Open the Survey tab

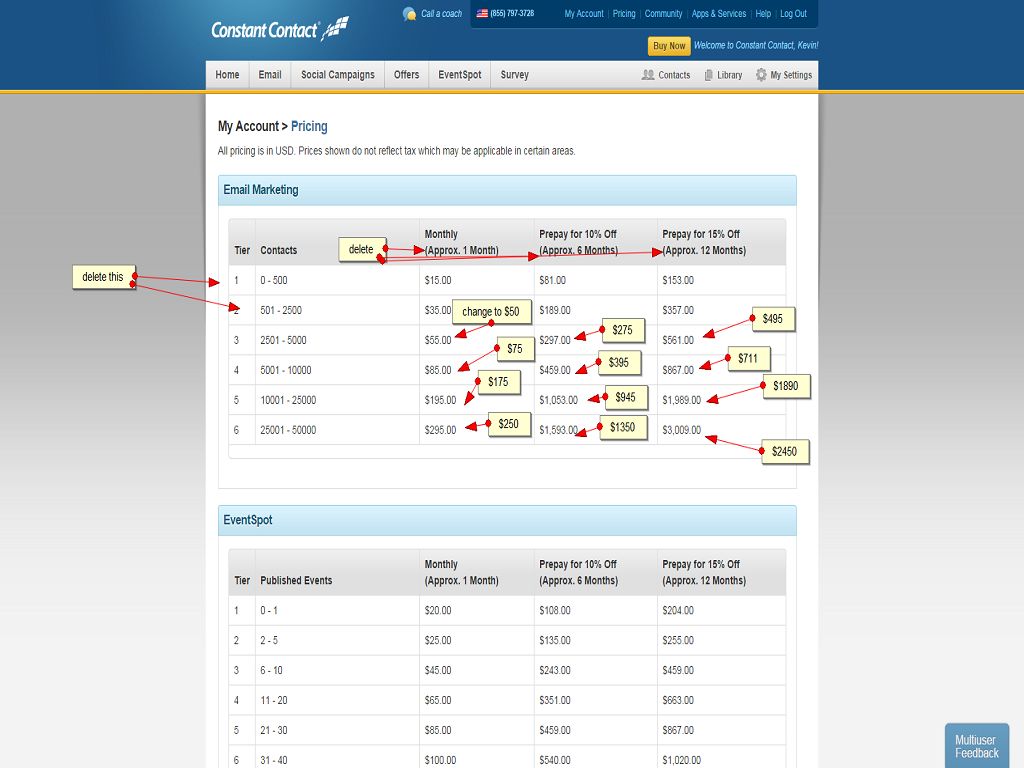pos(515,74)
